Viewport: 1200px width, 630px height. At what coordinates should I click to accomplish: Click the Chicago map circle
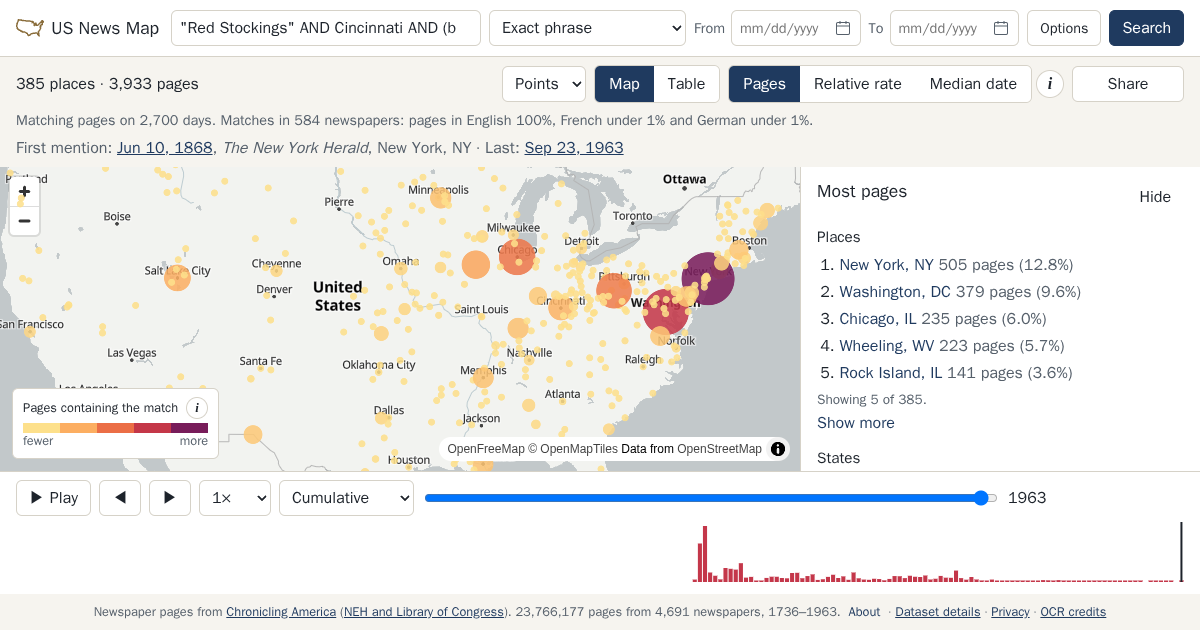(517, 257)
